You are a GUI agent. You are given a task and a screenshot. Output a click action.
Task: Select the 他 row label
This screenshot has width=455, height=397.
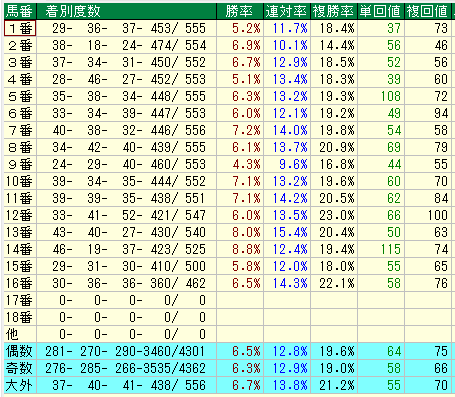pos(20,334)
